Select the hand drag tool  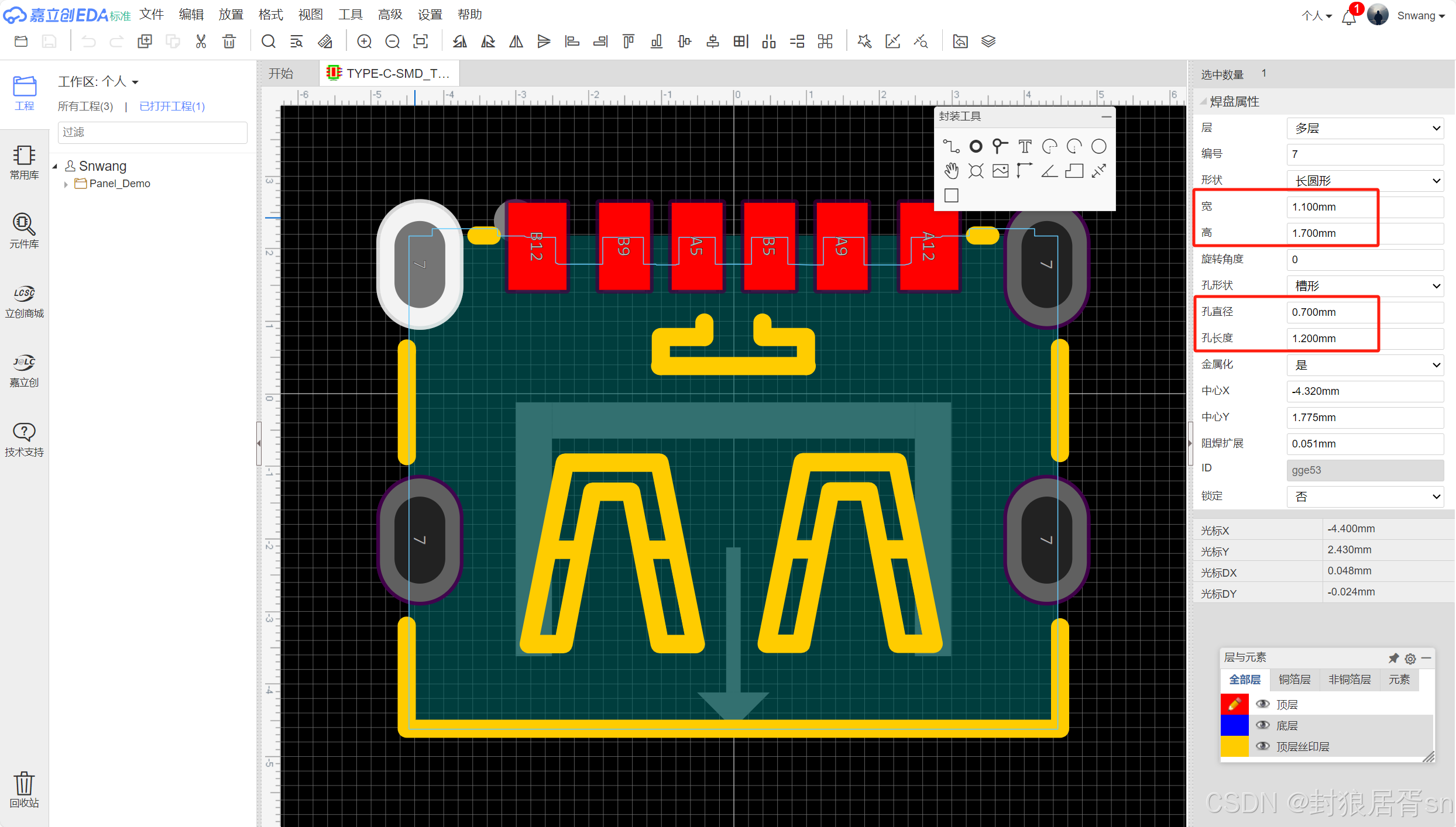point(951,171)
